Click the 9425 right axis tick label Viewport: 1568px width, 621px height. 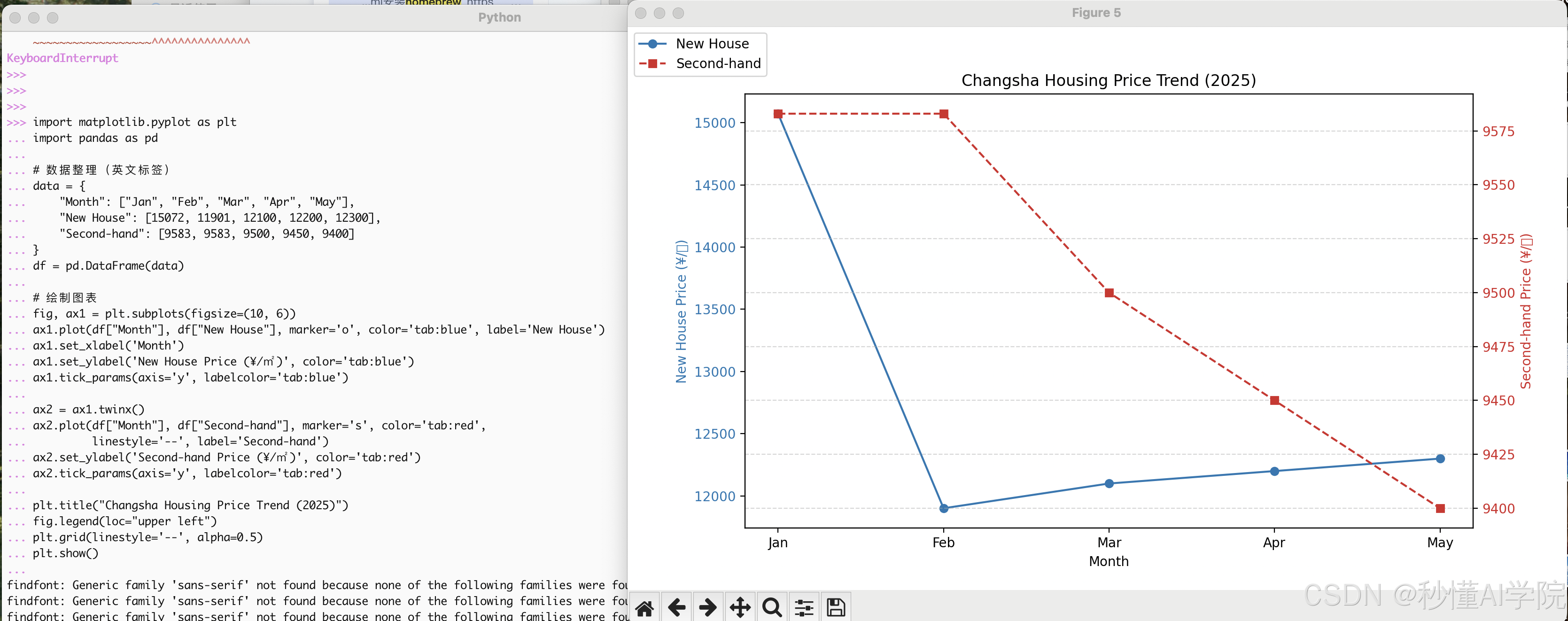click(1498, 454)
